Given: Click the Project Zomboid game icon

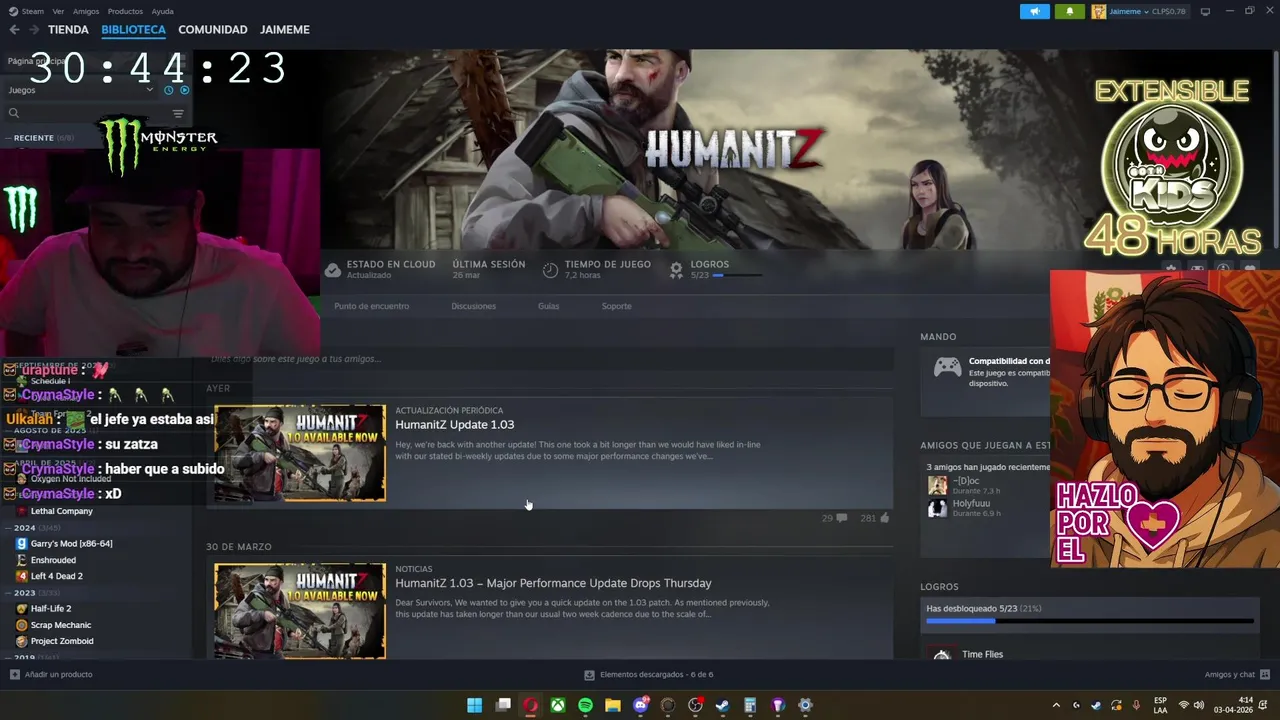Looking at the screenshot, I should tap(21, 641).
